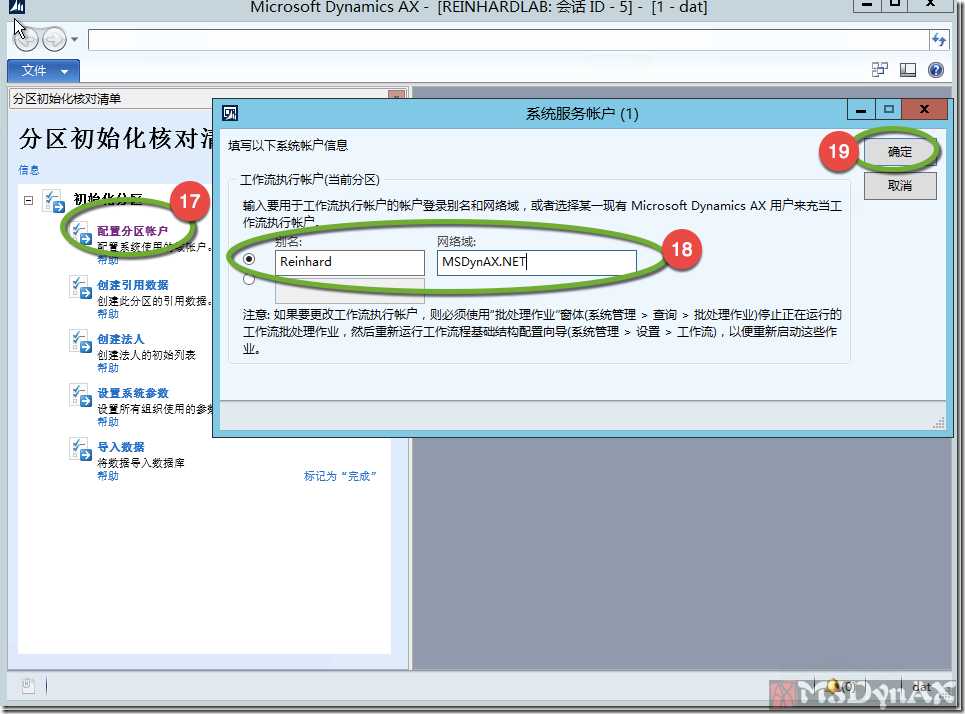Click the Dynamics AX application logo icon
Image resolution: width=965 pixels, height=714 pixels.
coord(17,6)
